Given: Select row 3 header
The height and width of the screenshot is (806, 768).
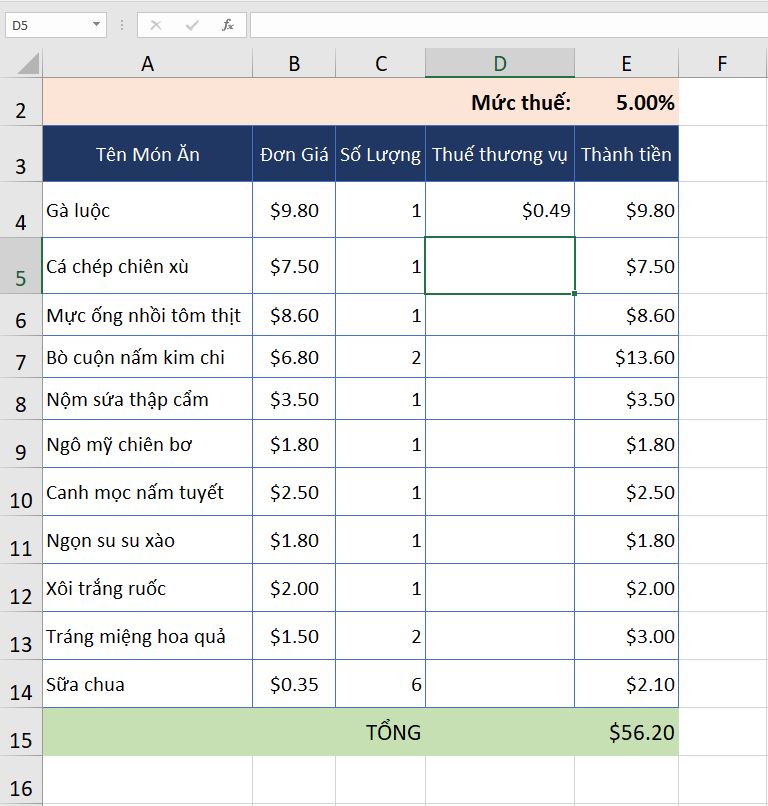Looking at the screenshot, I should (21, 154).
